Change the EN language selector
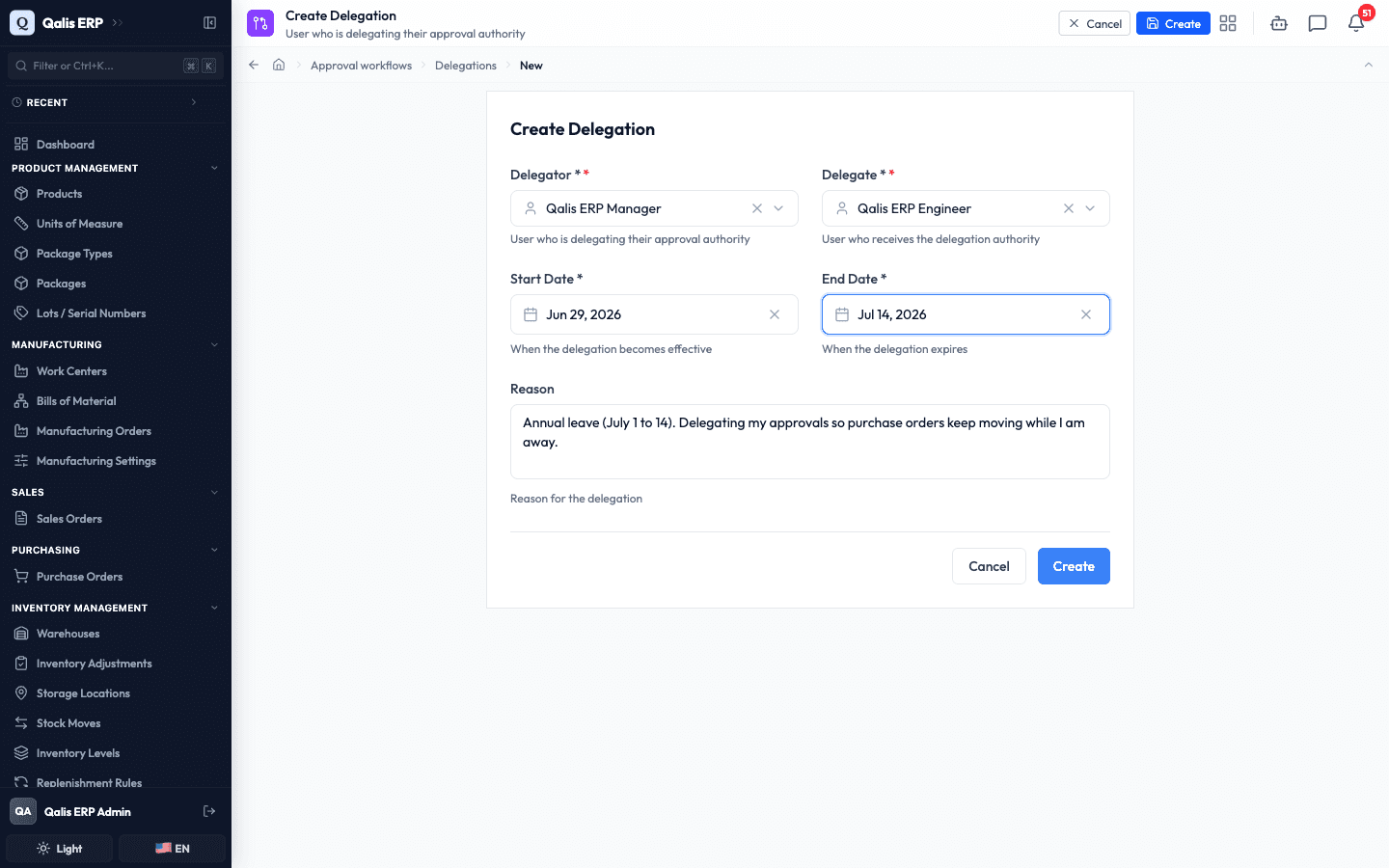This screenshot has height=868, width=1389. coord(173,849)
